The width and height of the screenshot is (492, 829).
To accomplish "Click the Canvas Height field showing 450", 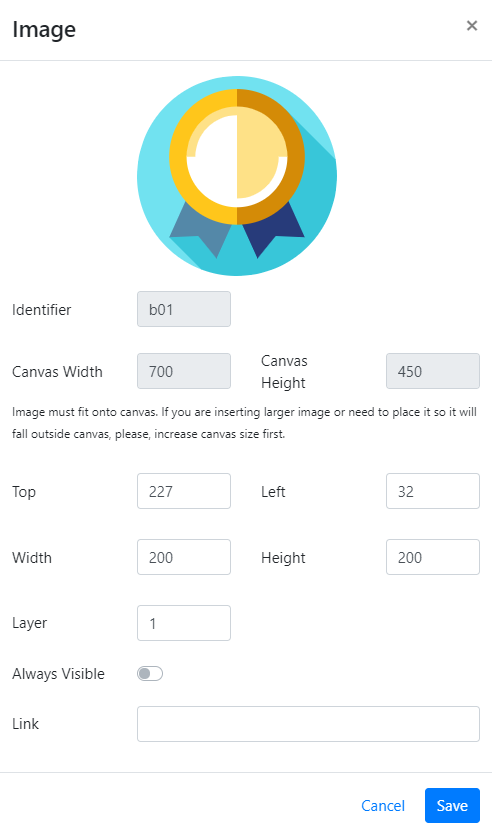I will click(433, 371).
